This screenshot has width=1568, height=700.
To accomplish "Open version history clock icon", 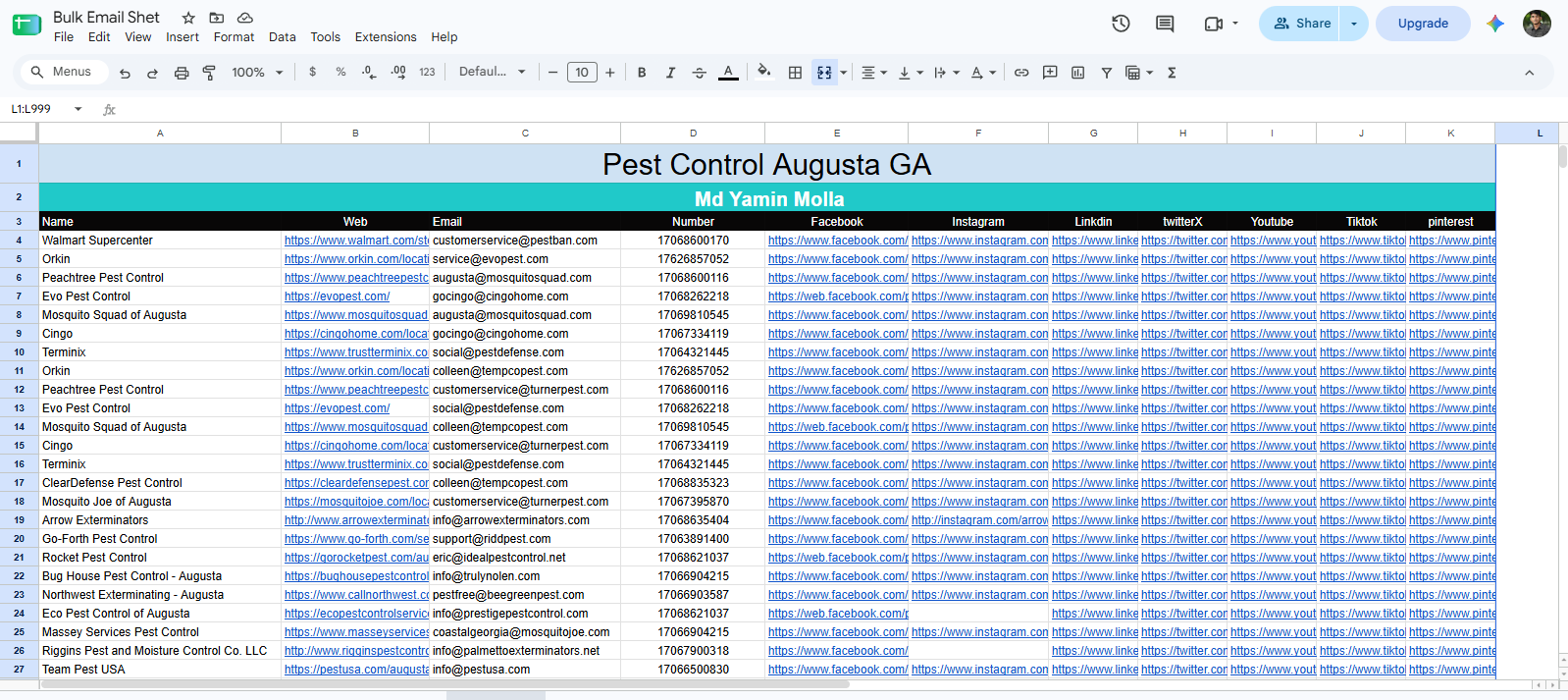I will click(x=1121, y=24).
